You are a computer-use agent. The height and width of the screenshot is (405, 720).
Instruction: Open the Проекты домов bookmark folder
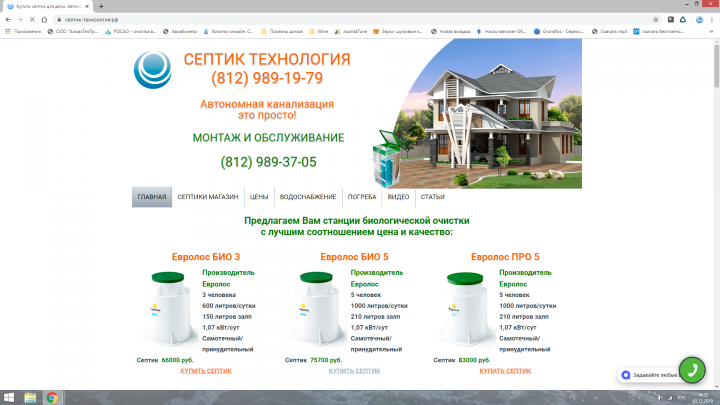[x=282, y=32]
